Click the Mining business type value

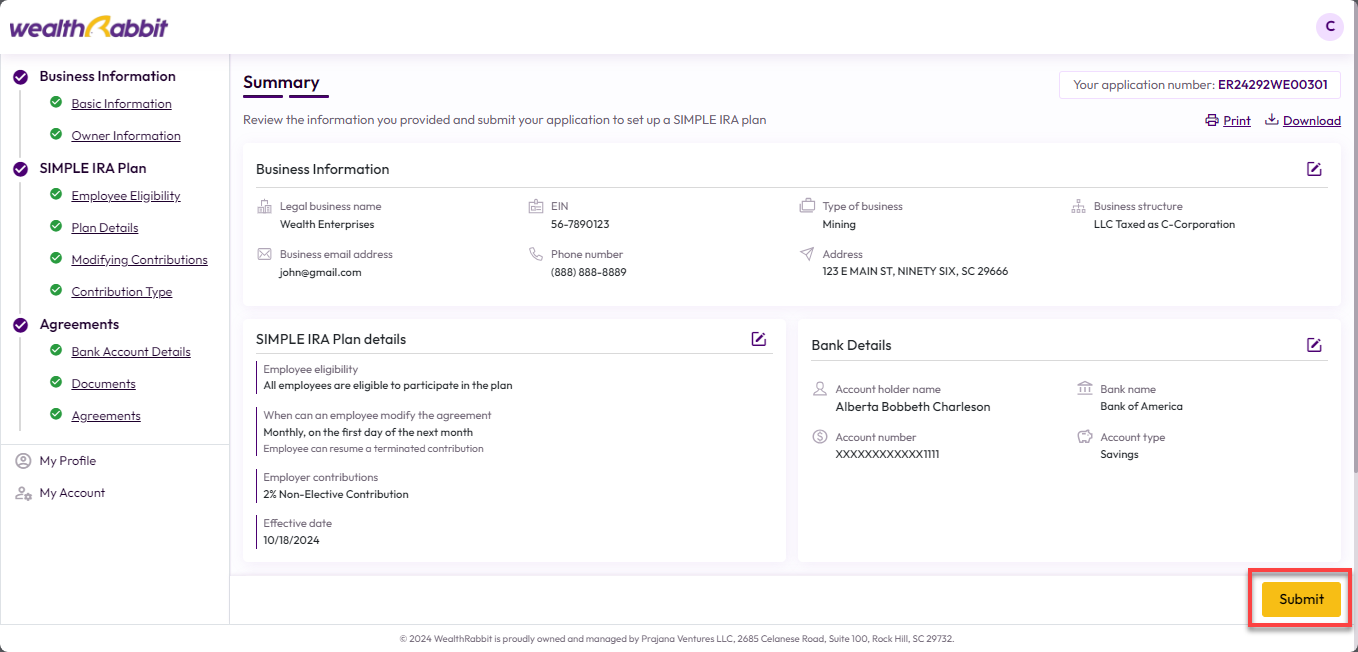[x=839, y=225]
